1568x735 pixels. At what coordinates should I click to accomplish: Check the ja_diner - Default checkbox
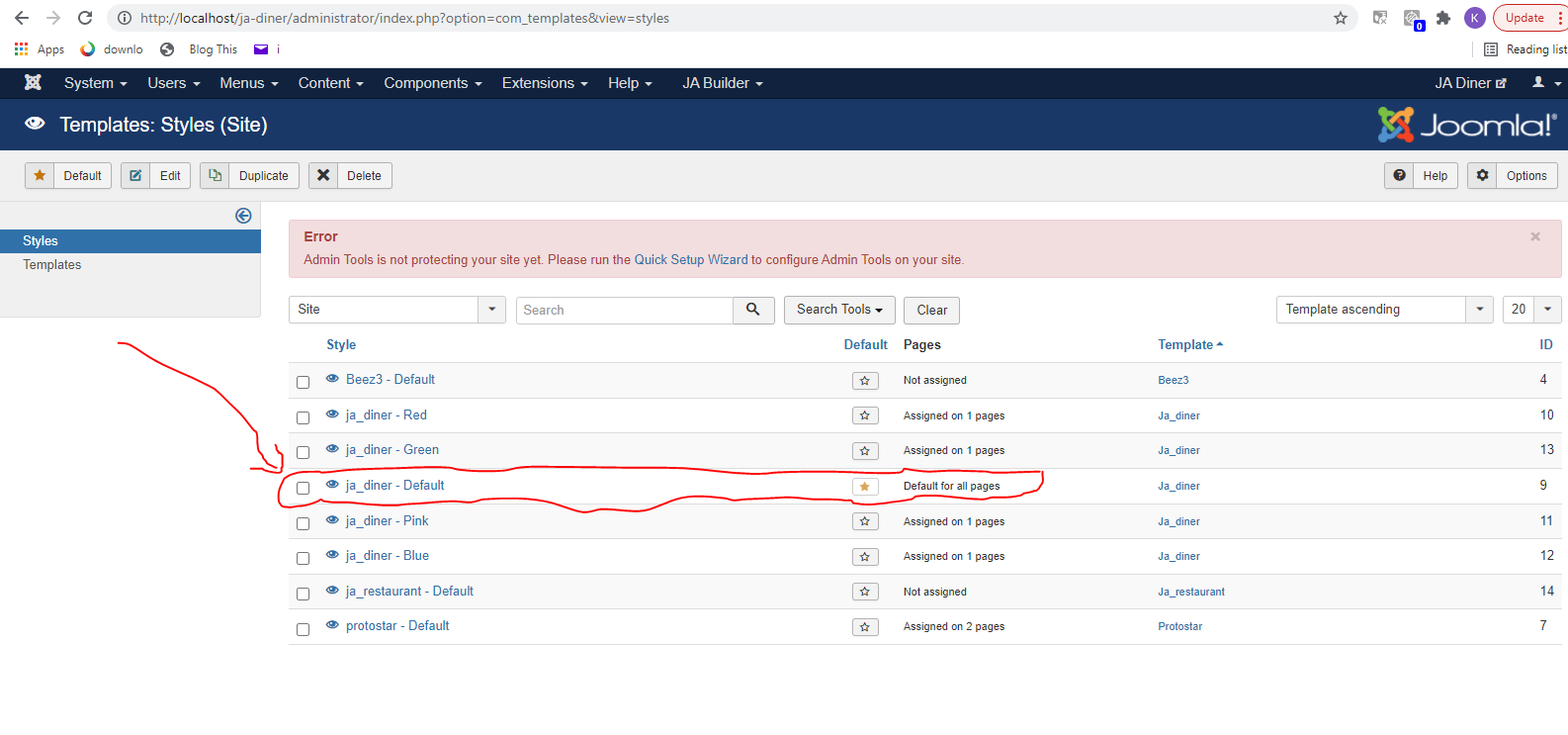point(304,488)
